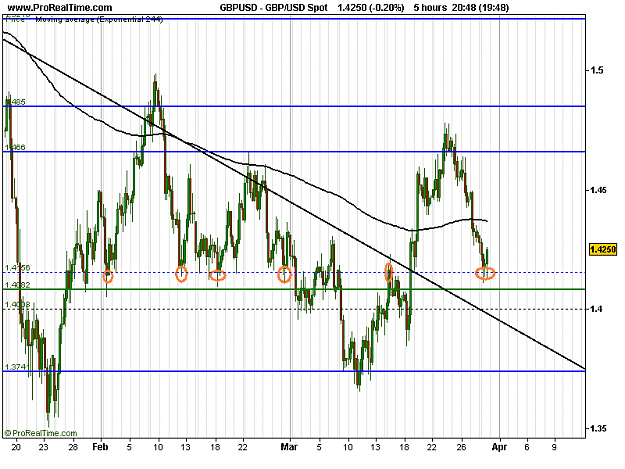The image size is (625, 469).
Task: Select the 1.45 price axis label
Action: pyautogui.click(x=599, y=190)
